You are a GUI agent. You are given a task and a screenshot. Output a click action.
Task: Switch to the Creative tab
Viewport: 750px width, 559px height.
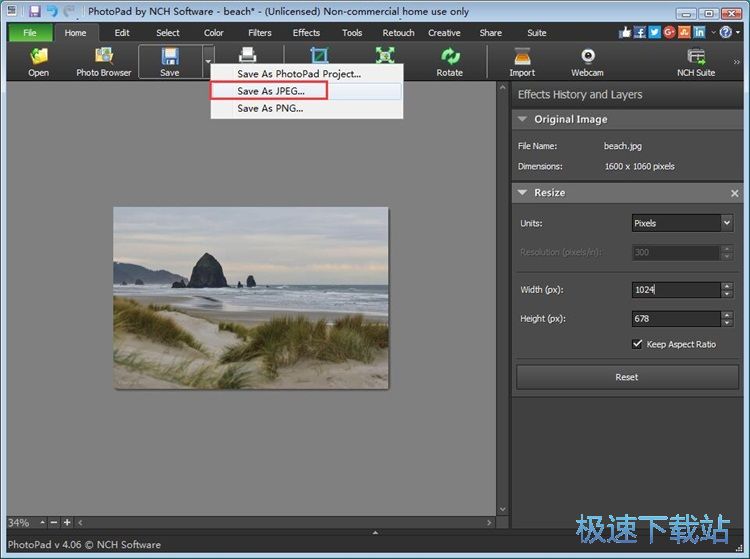coord(444,33)
